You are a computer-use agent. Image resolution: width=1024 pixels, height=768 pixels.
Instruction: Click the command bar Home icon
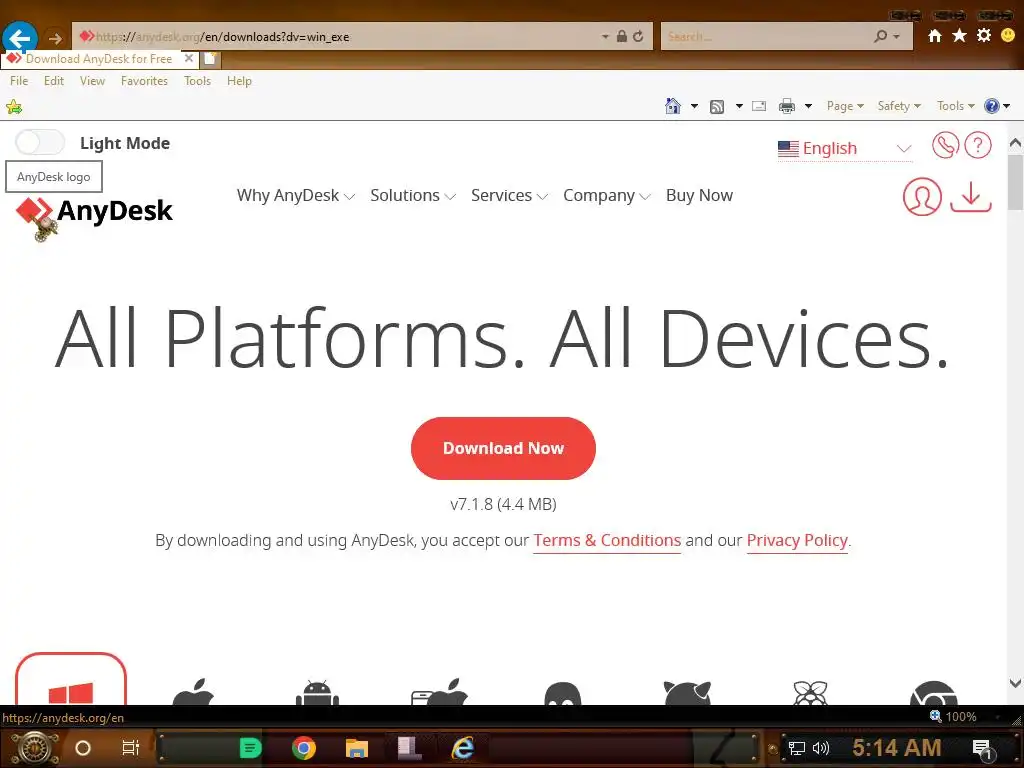point(673,106)
